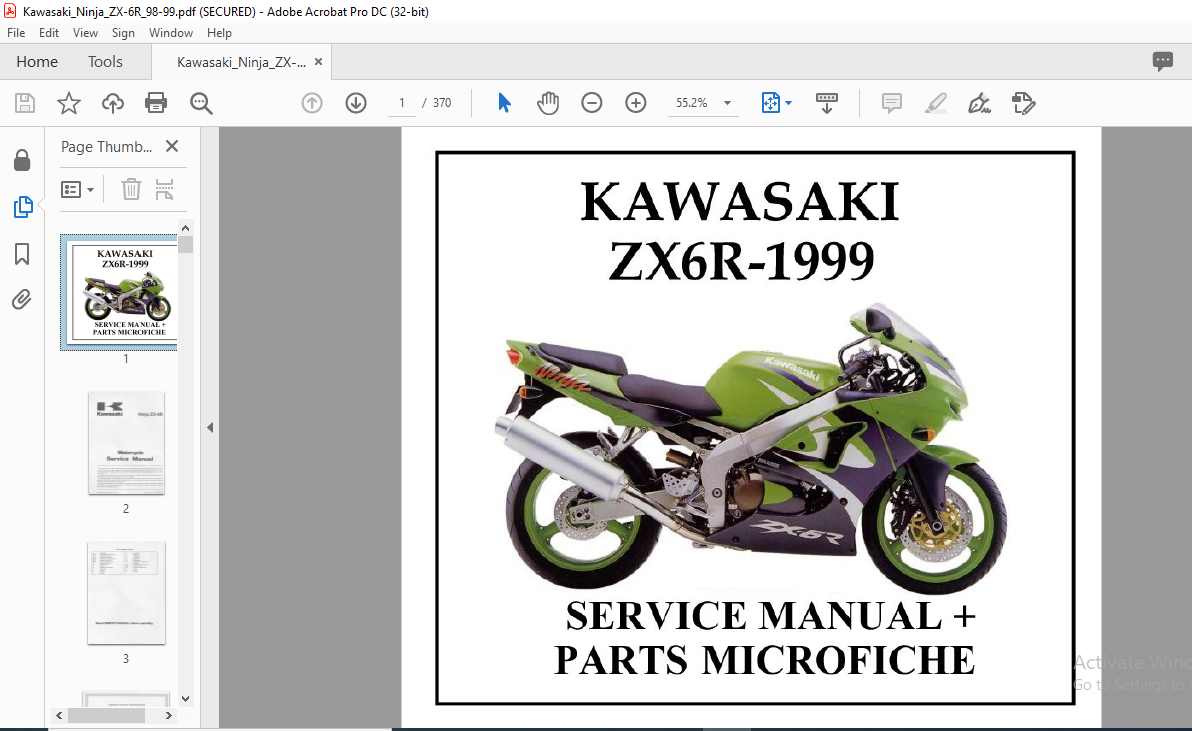This screenshot has width=1192, height=731.
Task: Open the comments chat bubble icon
Action: [x=1162, y=62]
